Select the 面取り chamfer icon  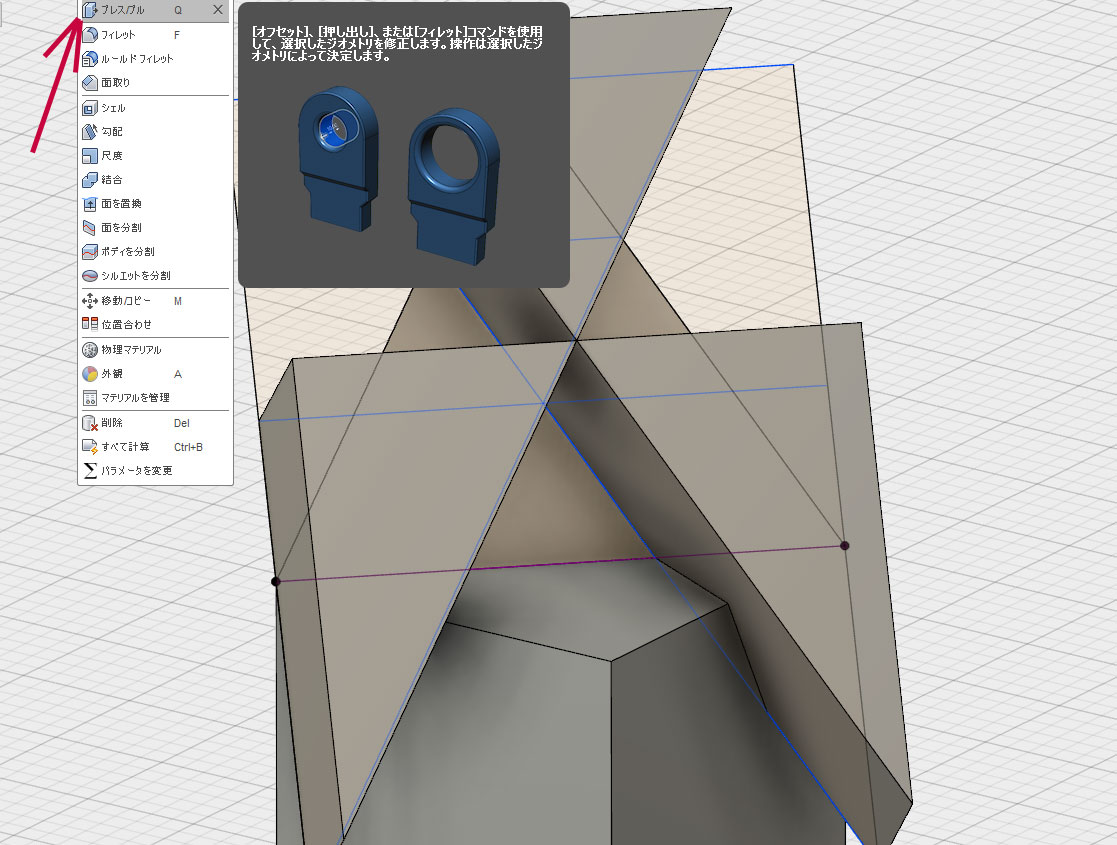tap(90, 82)
